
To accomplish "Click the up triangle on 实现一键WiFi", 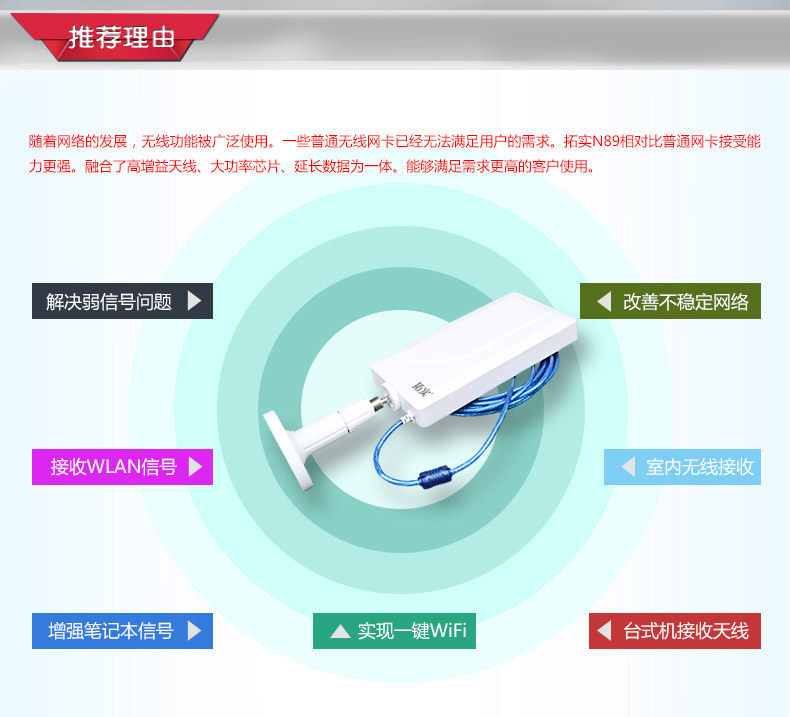I will click(340, 631).
